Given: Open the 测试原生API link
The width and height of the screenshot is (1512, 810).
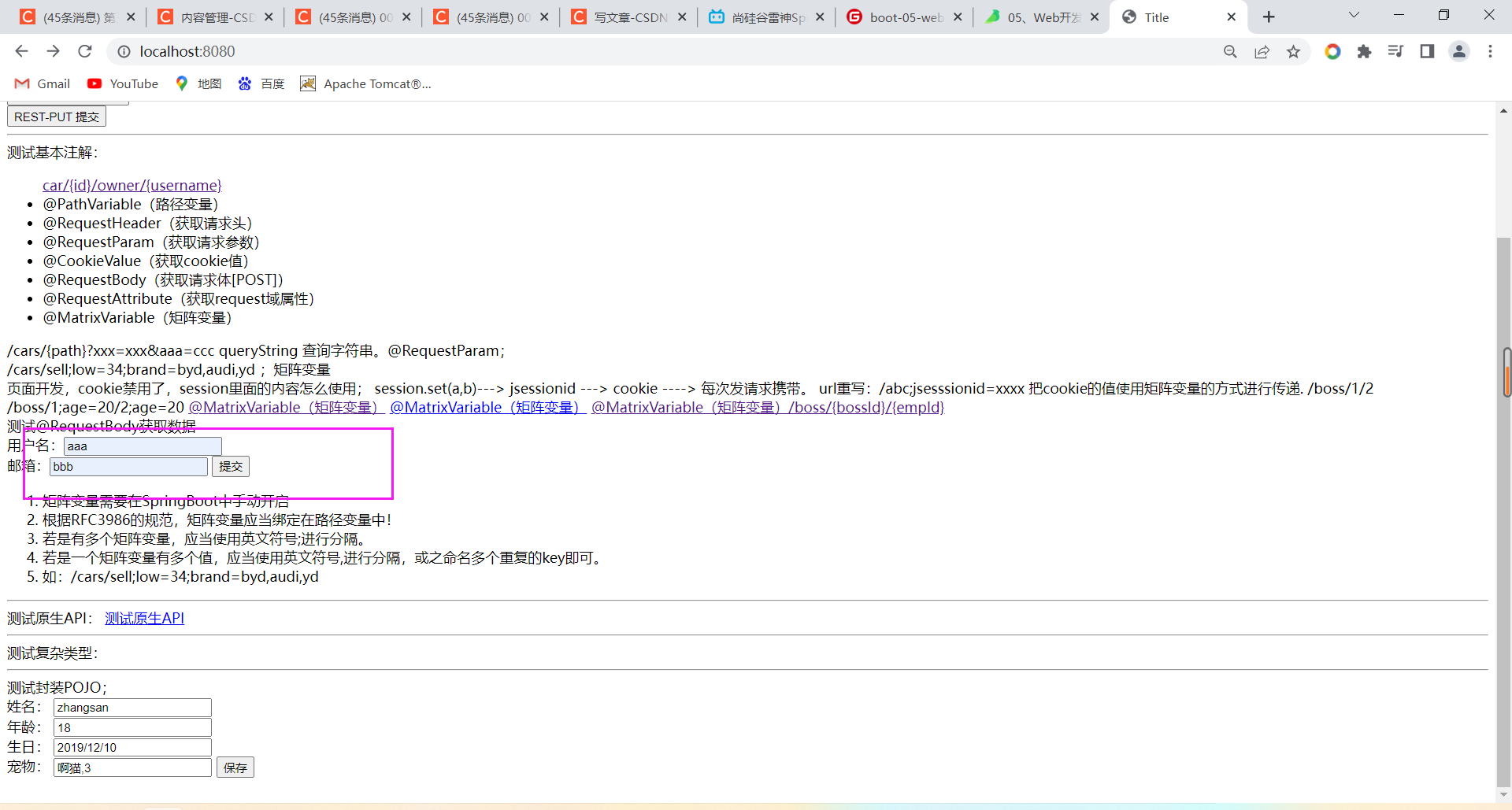Looking at the screenshot, I should [144, 617].
